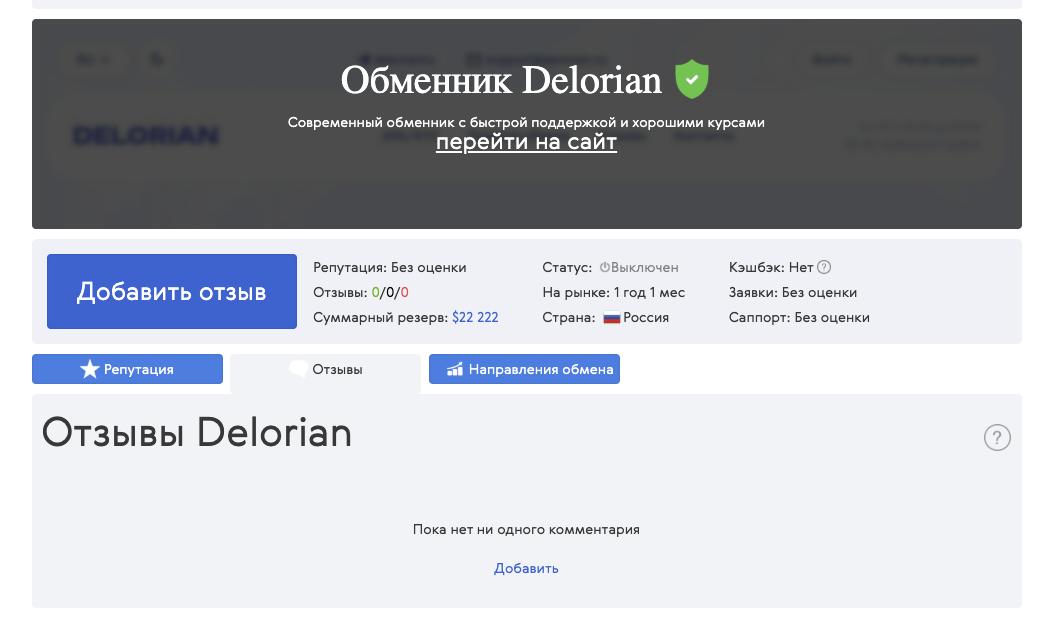Image resolution: width=1054 pixels, height=620 pixels.
Task: Open the Кэшбэк help question mark
Action: point(823,267)
